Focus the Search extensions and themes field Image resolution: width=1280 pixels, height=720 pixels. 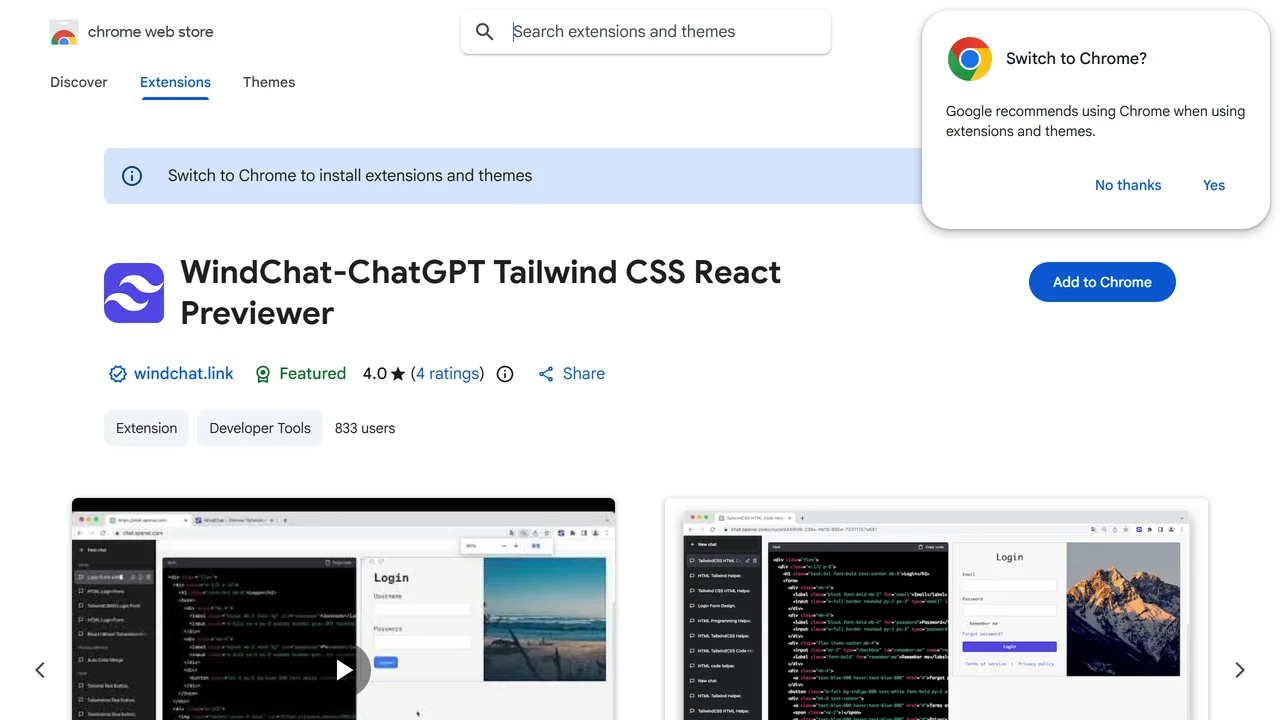pos(646,32)
